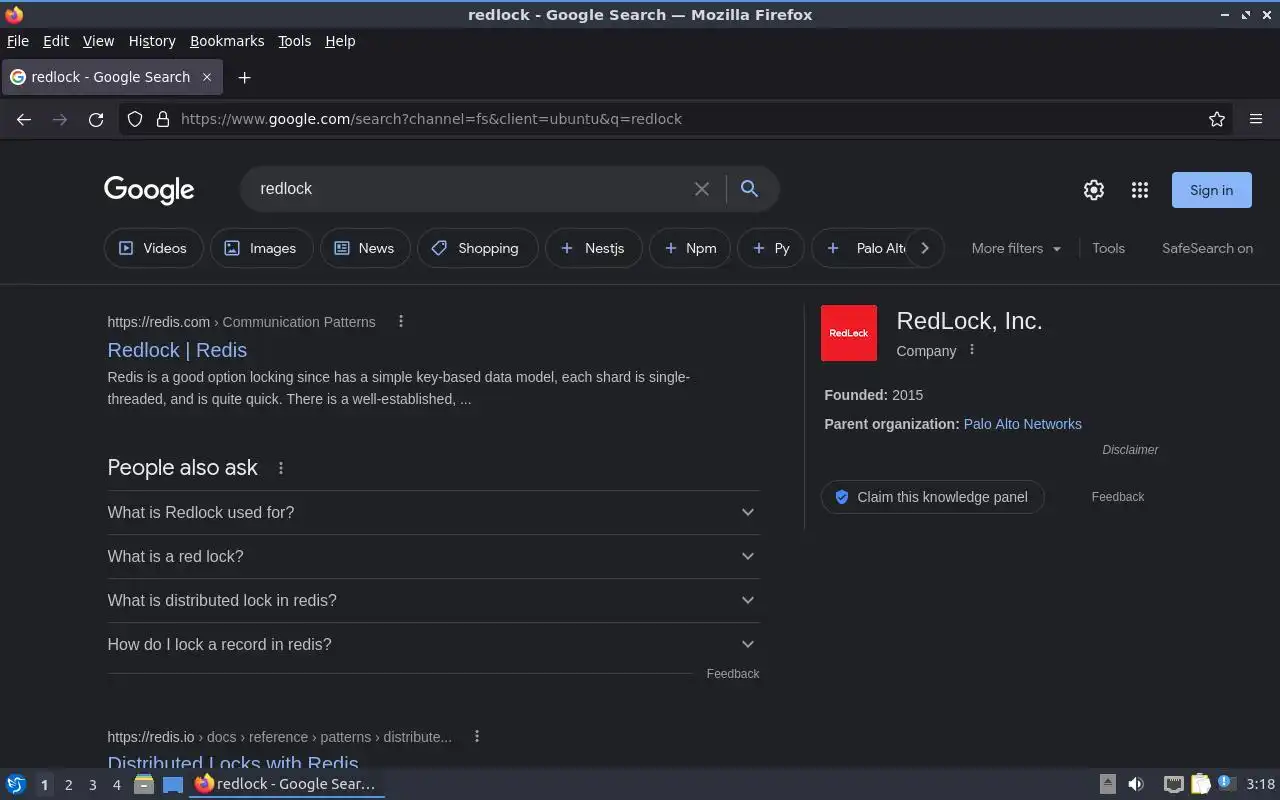The image size is (1280, 800).
Task: Click the RedLock company logo thumbnail
Action: point(849,333)
